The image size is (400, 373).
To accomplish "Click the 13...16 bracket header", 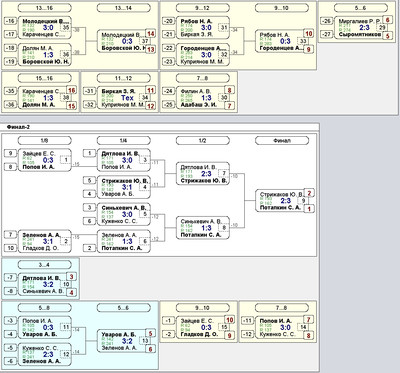I will click(44, 8).
